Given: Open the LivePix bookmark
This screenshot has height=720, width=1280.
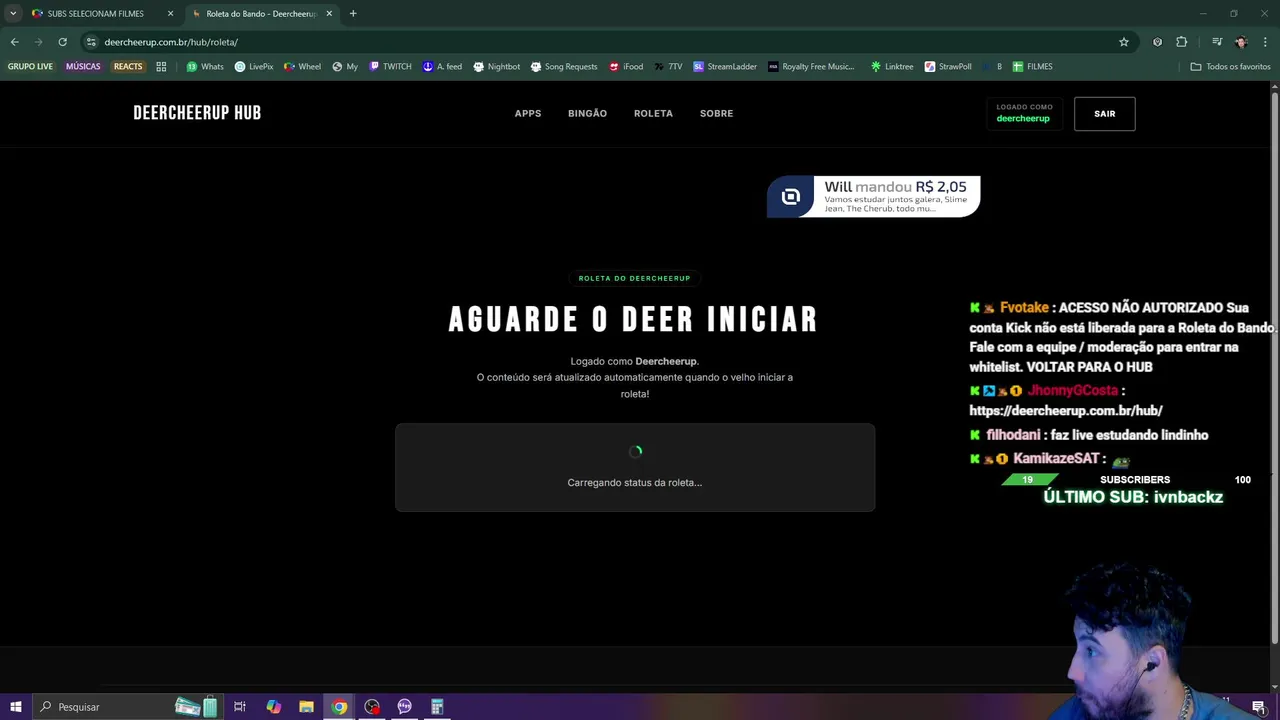Looking at the screenshot, I should [254, 67].
